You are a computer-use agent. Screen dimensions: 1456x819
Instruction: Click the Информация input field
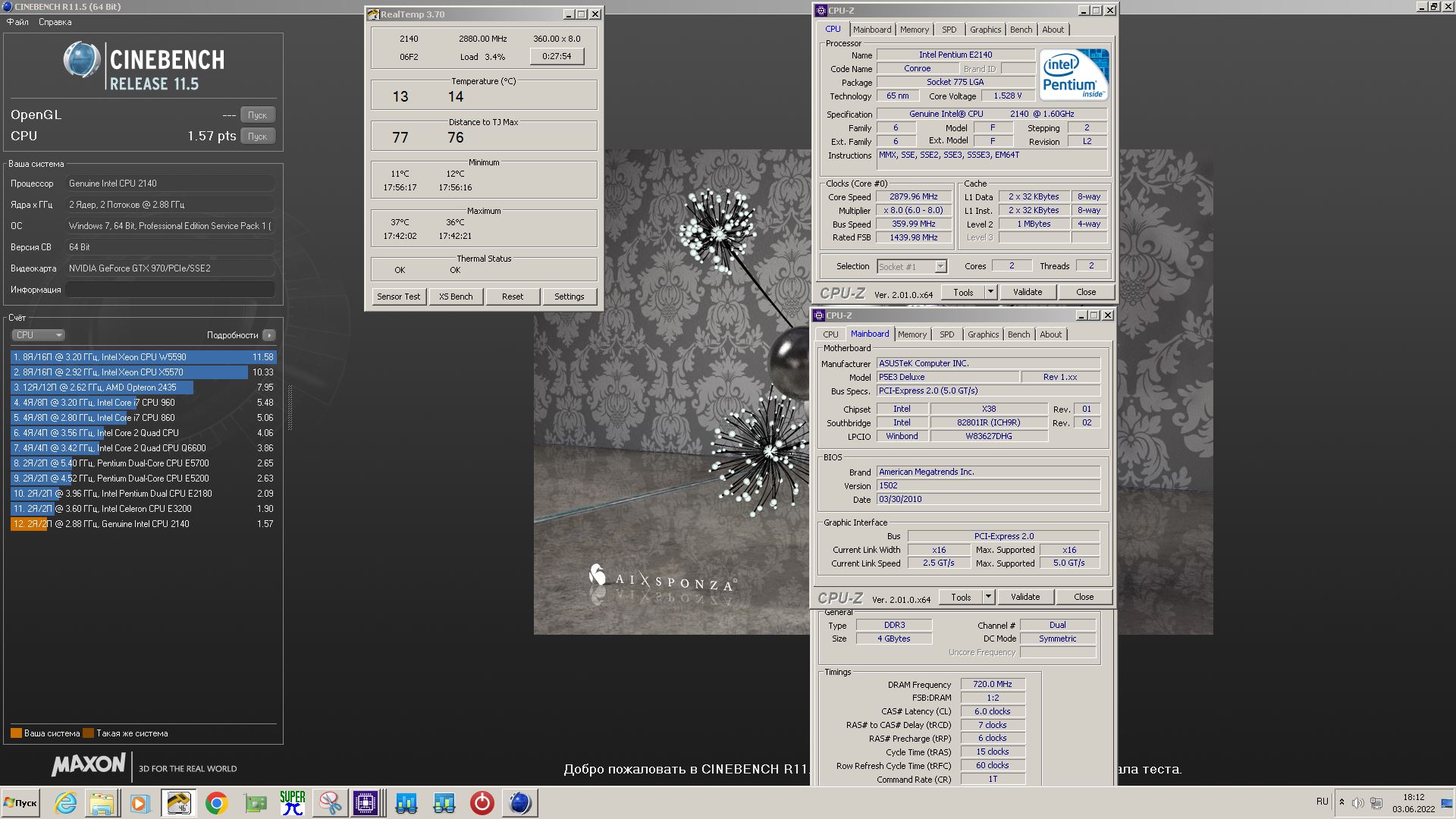171,290
